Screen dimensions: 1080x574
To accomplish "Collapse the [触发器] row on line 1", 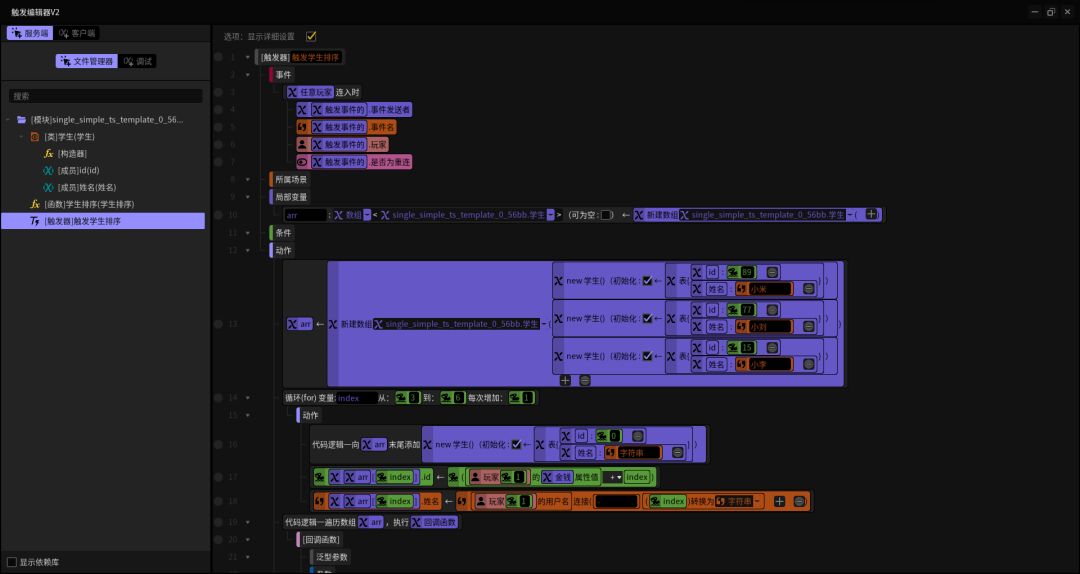I will (248, 57).
